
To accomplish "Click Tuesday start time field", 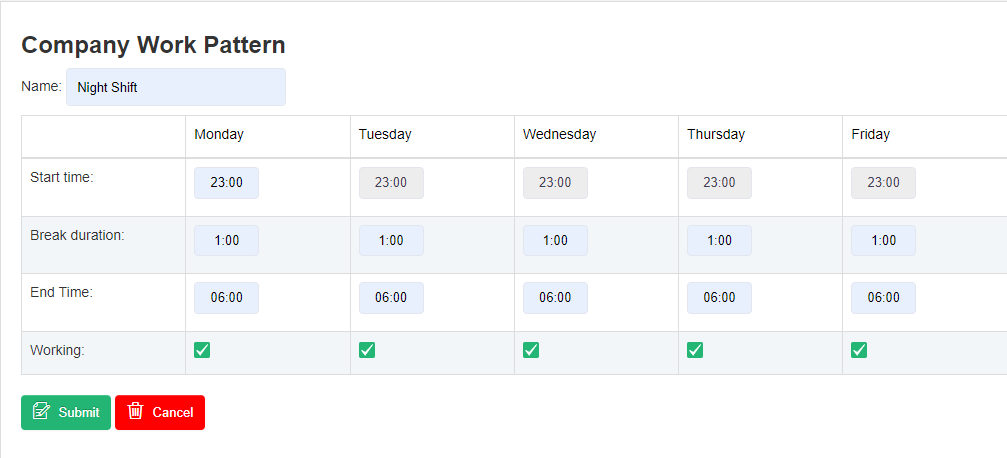I will tap(391, 183).
